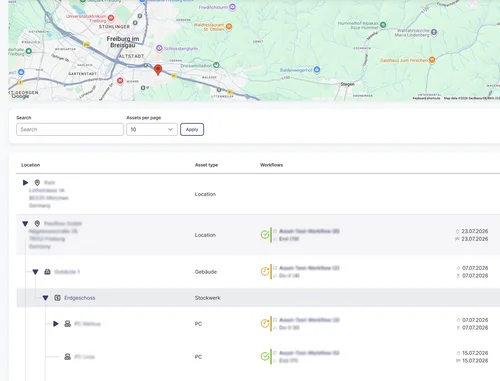Screen dimensions: 500x381
Task: Click Dreisamstadion map marker
Action: pyautogui.click(x=216, y=65)
